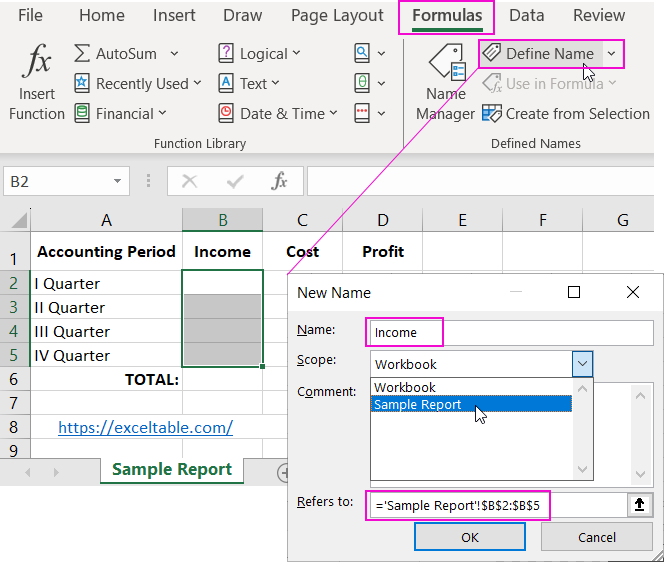
Task: Click the formula bar fx button
Action: click(279, 181)
